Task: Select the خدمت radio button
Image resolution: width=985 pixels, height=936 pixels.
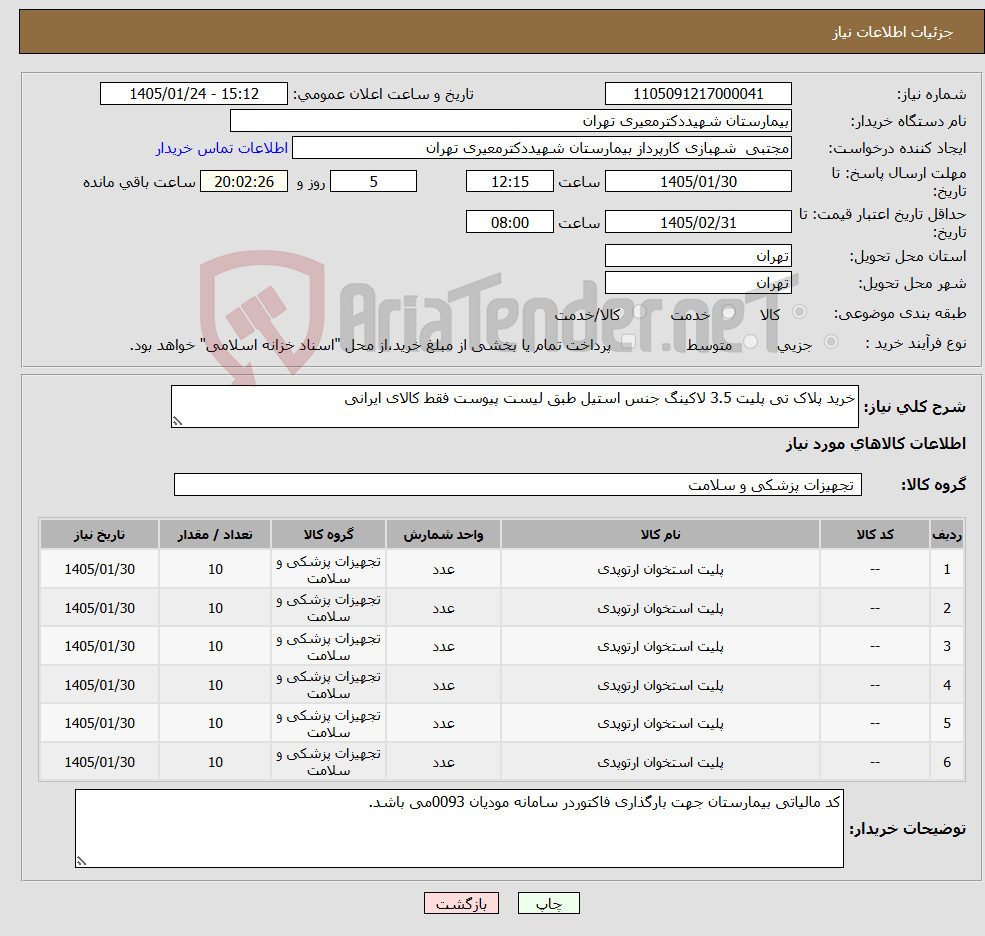Action: 728,312
